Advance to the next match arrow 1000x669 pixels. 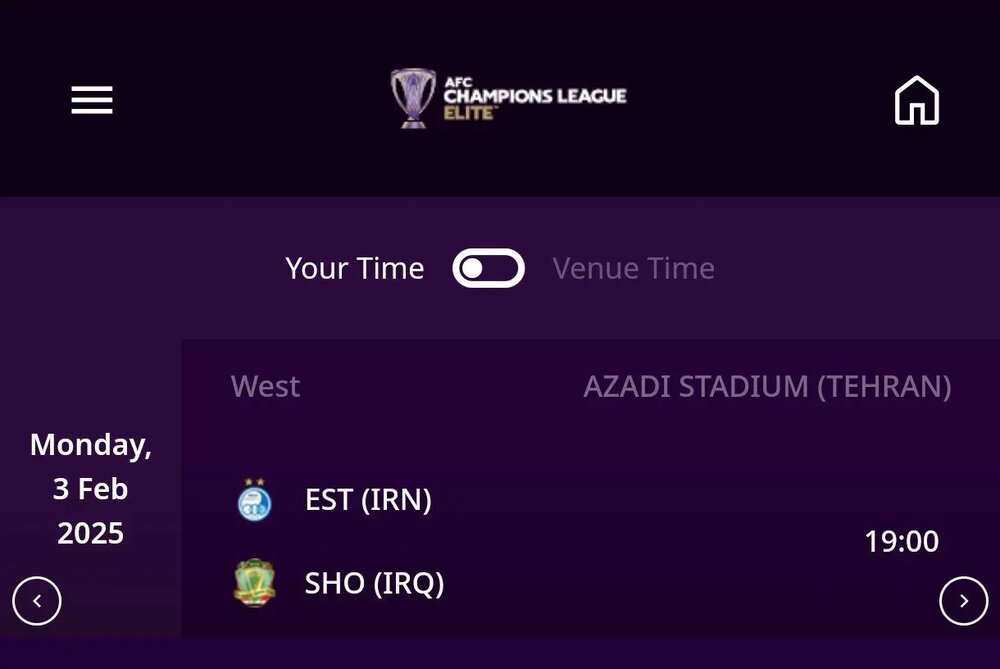964,601
